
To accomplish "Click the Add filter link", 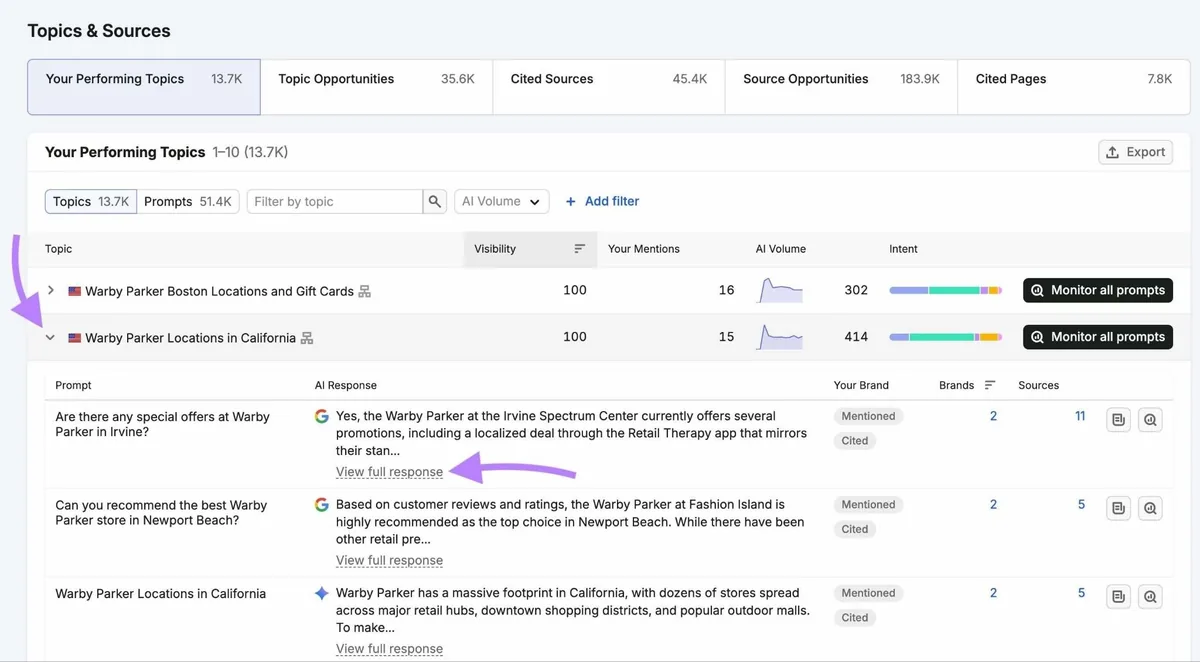I will click(x=602, y=201).
